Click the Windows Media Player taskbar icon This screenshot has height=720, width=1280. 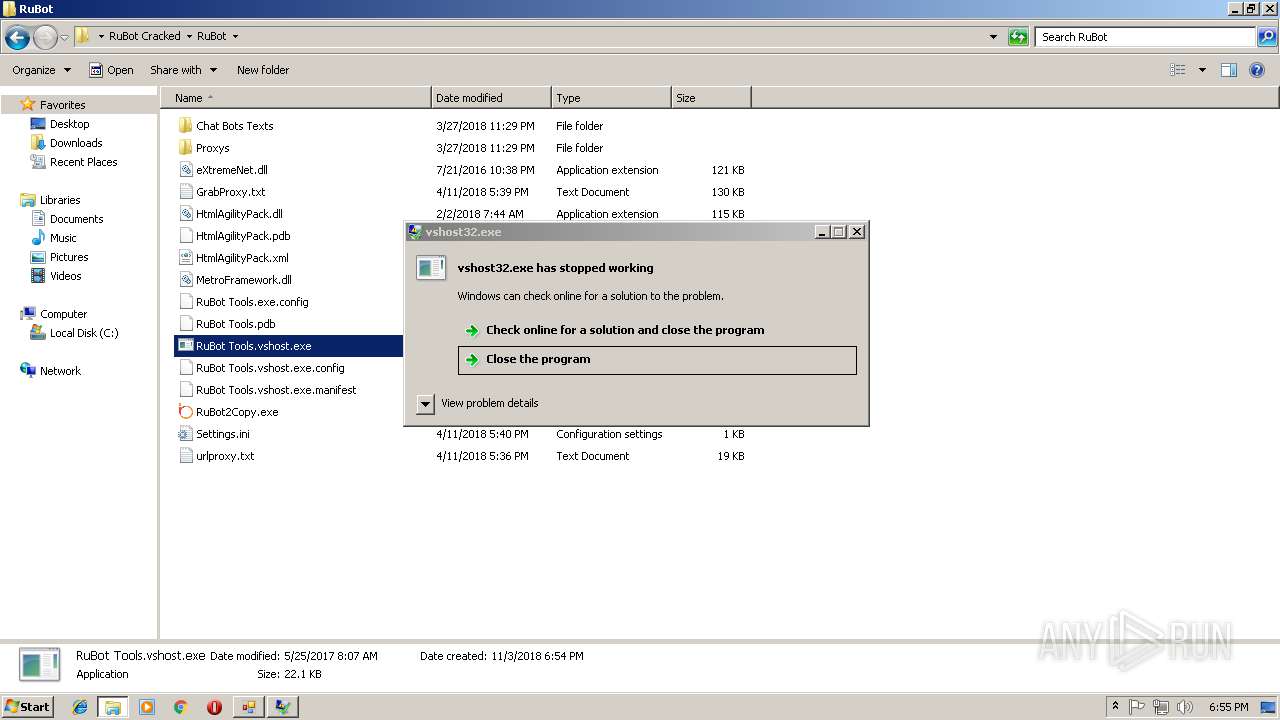(x=147, y=707)
